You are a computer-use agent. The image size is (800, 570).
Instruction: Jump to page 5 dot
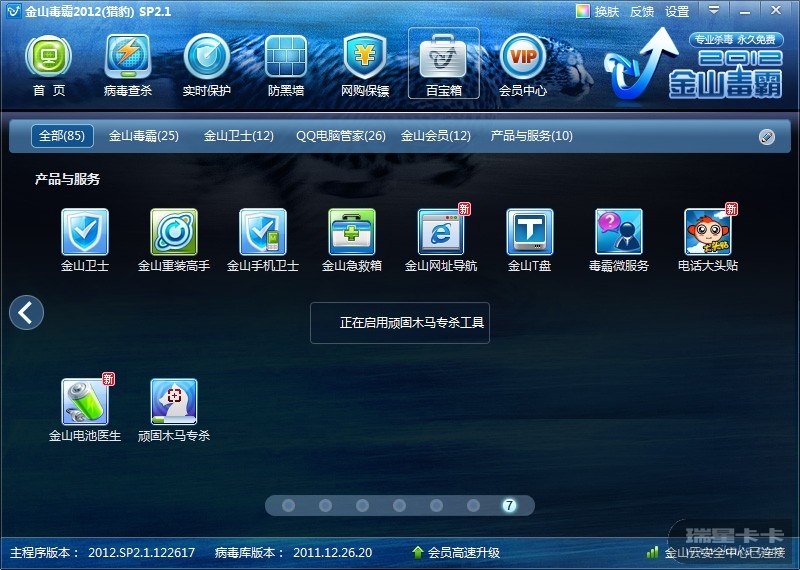(x=436, y=505)
